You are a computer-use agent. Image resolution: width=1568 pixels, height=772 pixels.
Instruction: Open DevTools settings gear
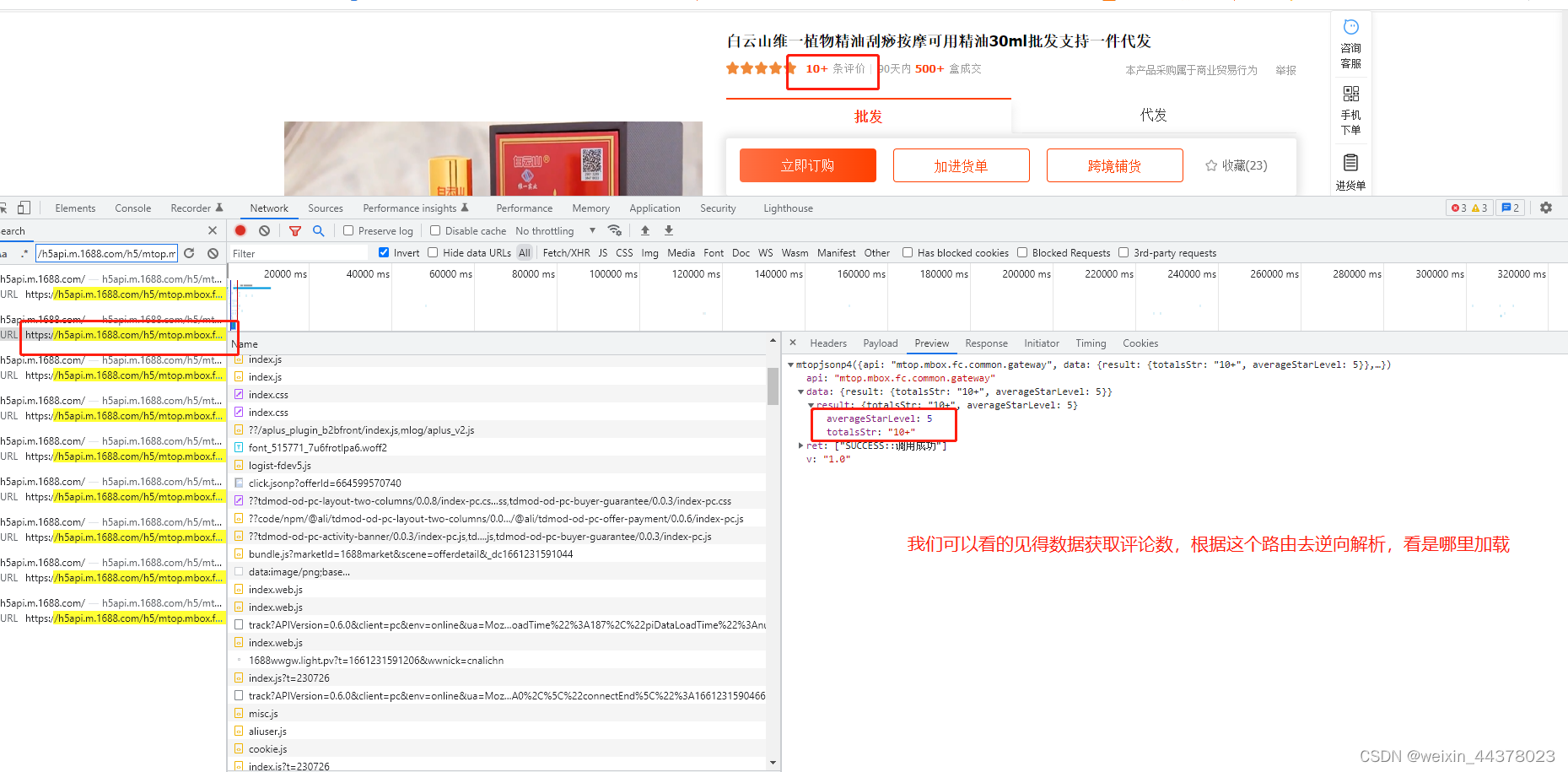click(x=1545, y=208)
